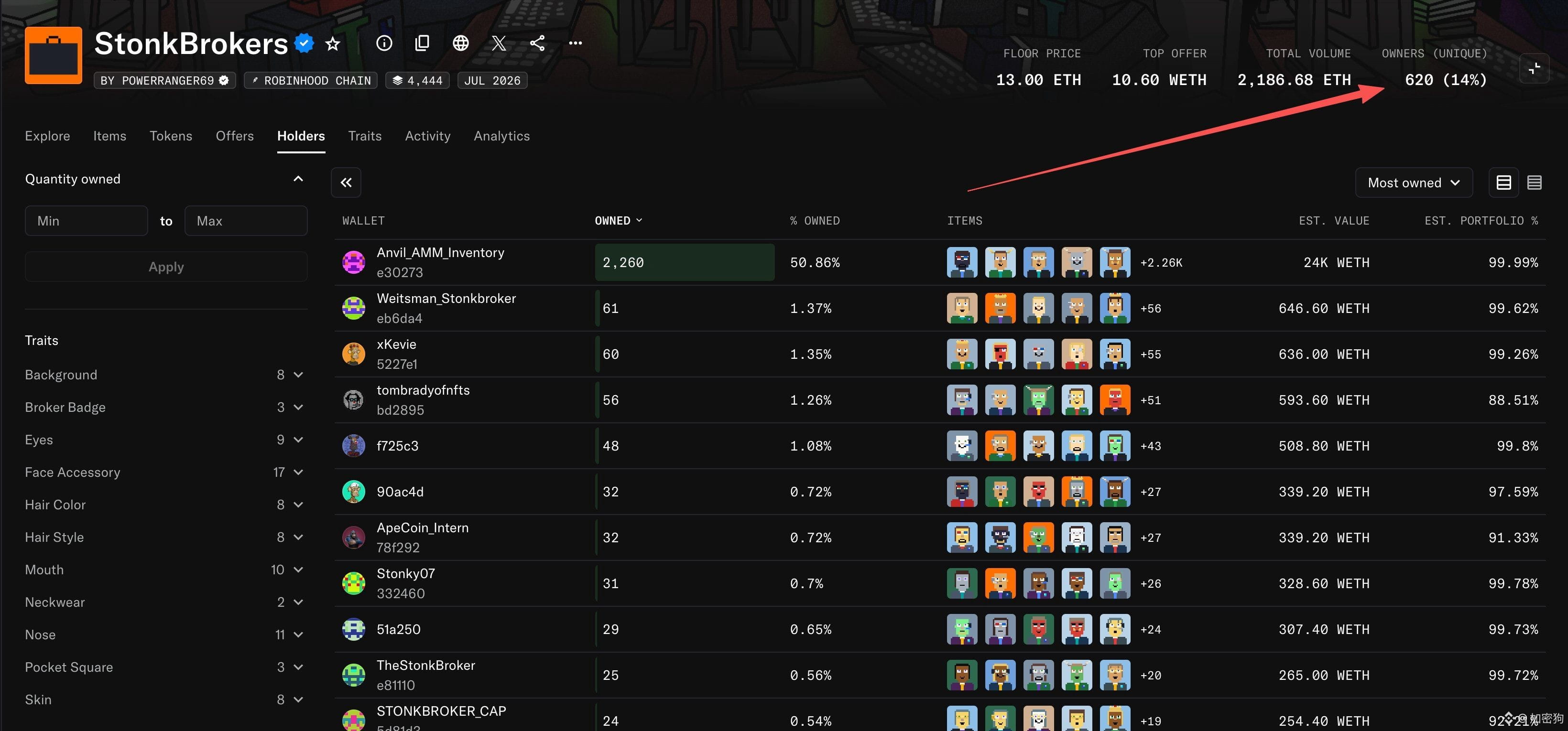This screenshot has height=731, width=1568.
Task: Sort by the OWNED column header
Action: pos(619,221)
